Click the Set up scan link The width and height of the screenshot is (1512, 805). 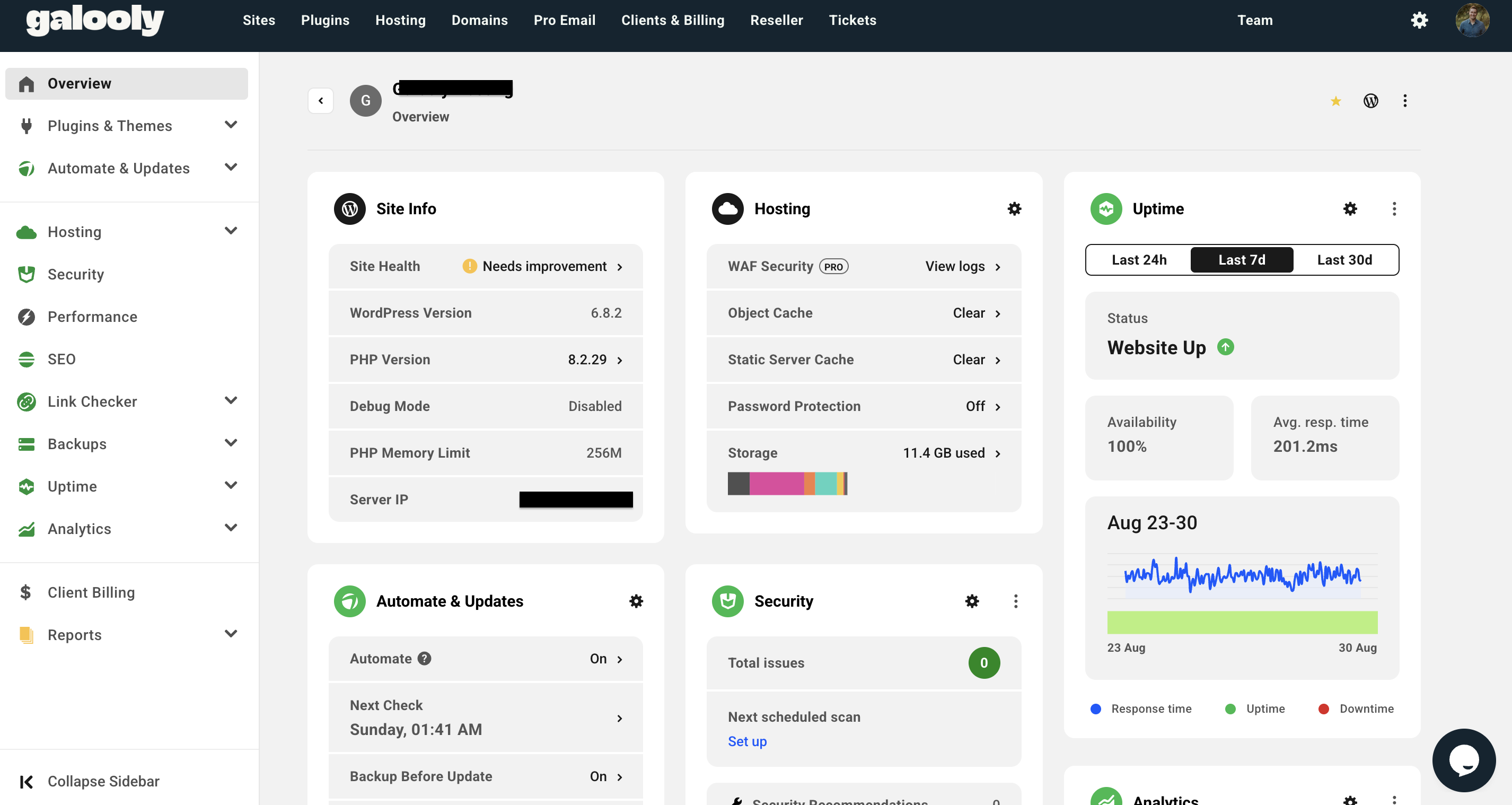[x=746, y=741]
